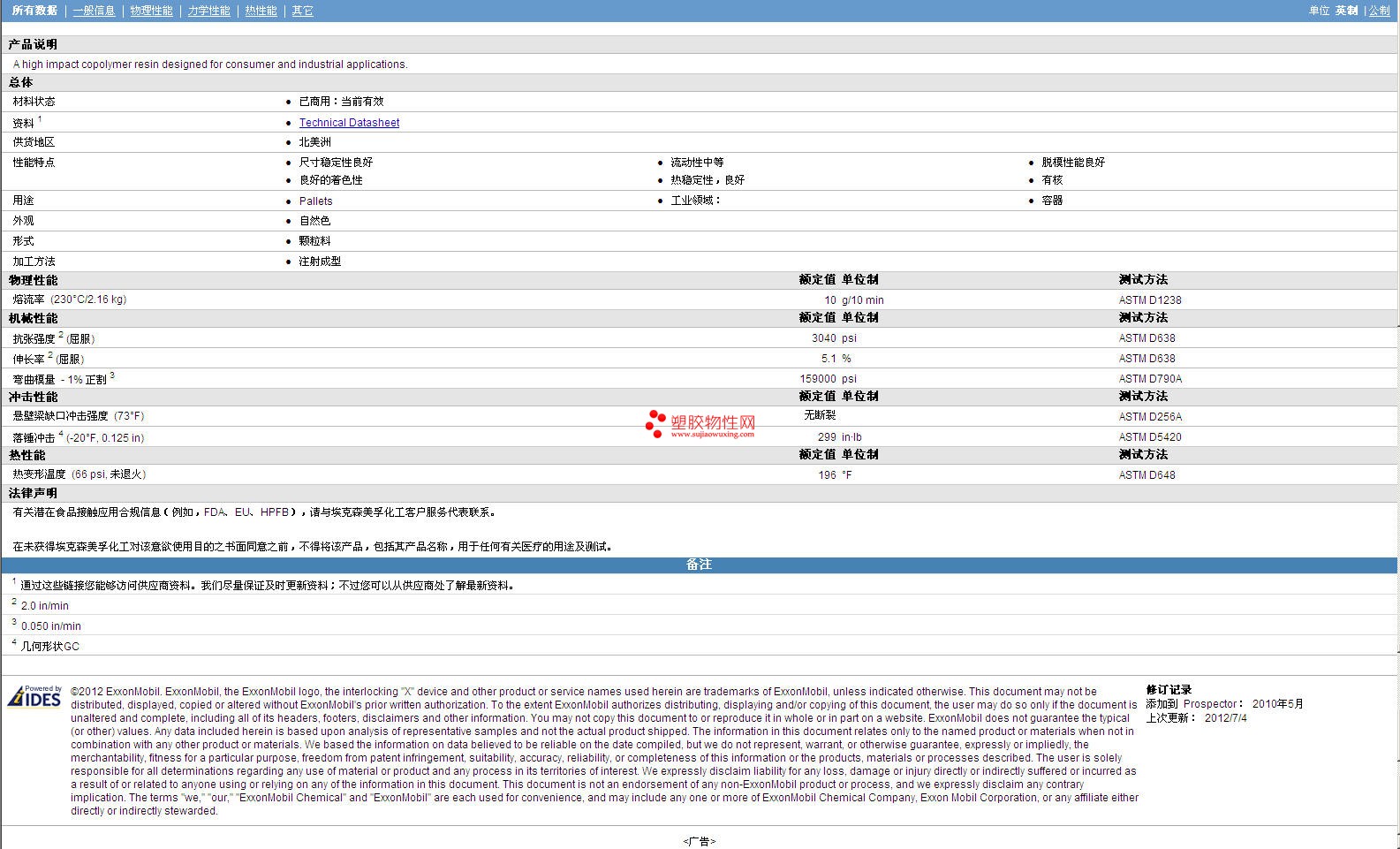
Task: Click the ASTM D5420 test method
Action: 1150,437
